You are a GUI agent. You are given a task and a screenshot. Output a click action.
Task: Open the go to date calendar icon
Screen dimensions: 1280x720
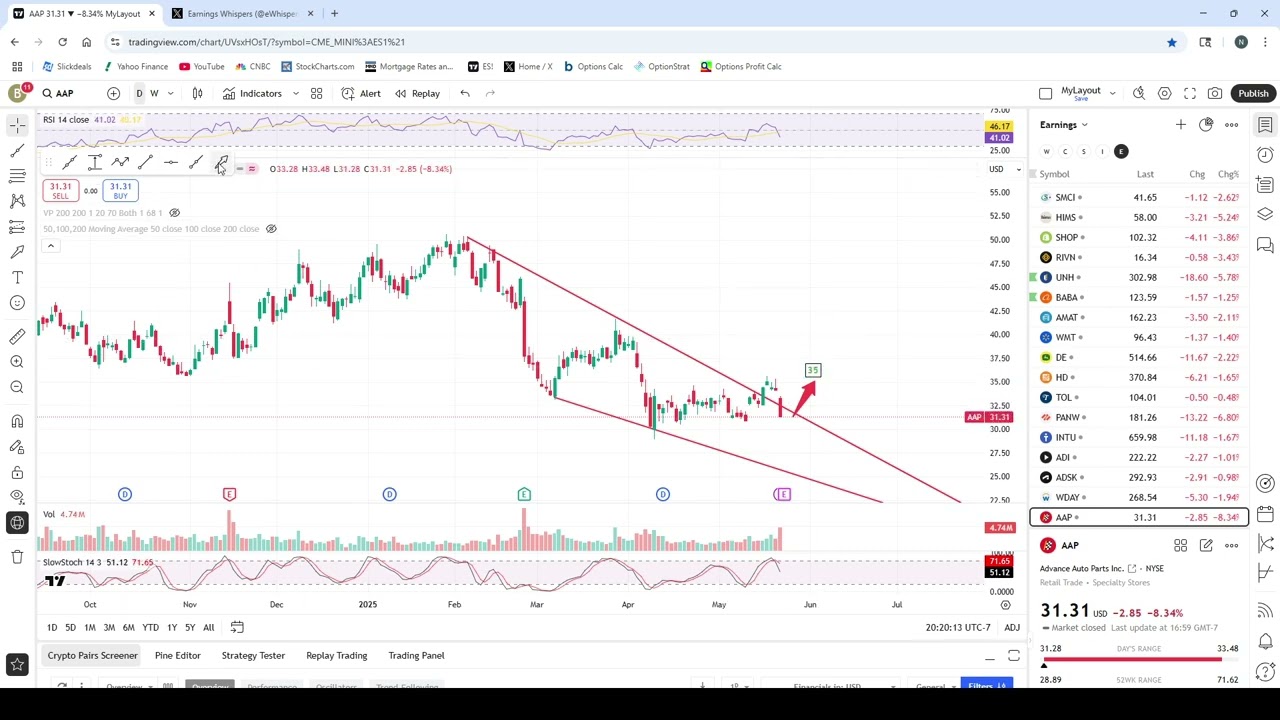[x=237, y=627]
